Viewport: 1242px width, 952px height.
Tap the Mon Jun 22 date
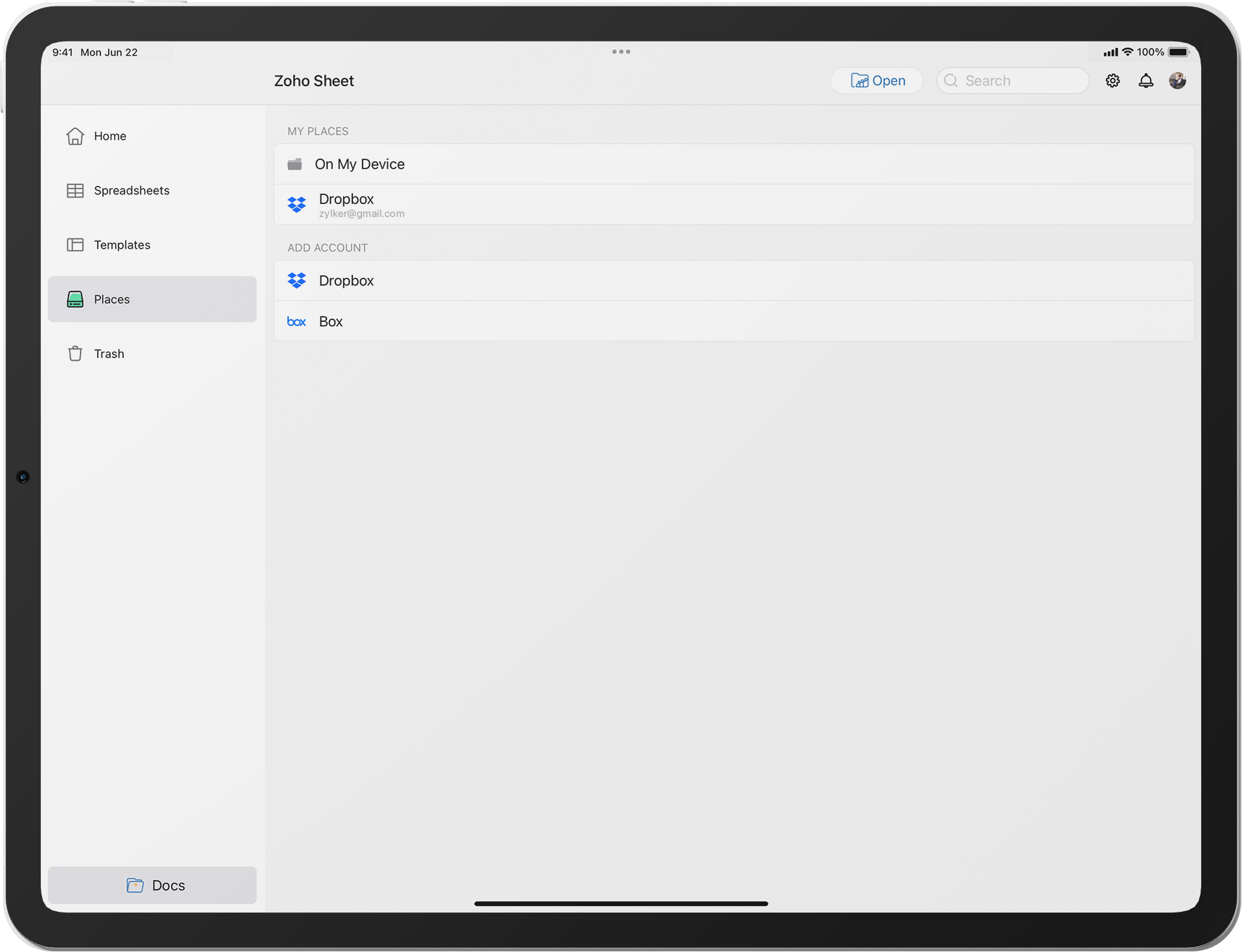click(109, 52)
